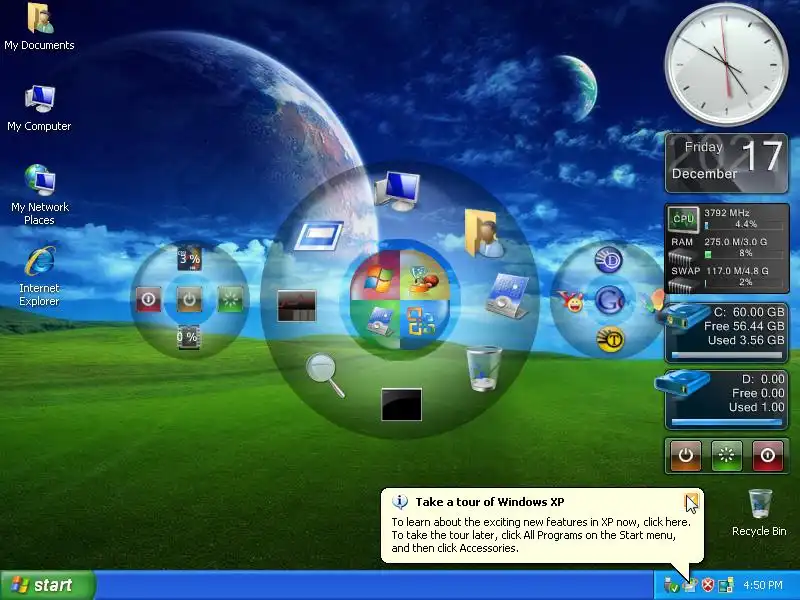Viewport: 800px width, 600px height.
Task: Click the info icon in the tour balloon
Action: click(x=399, y=502)
